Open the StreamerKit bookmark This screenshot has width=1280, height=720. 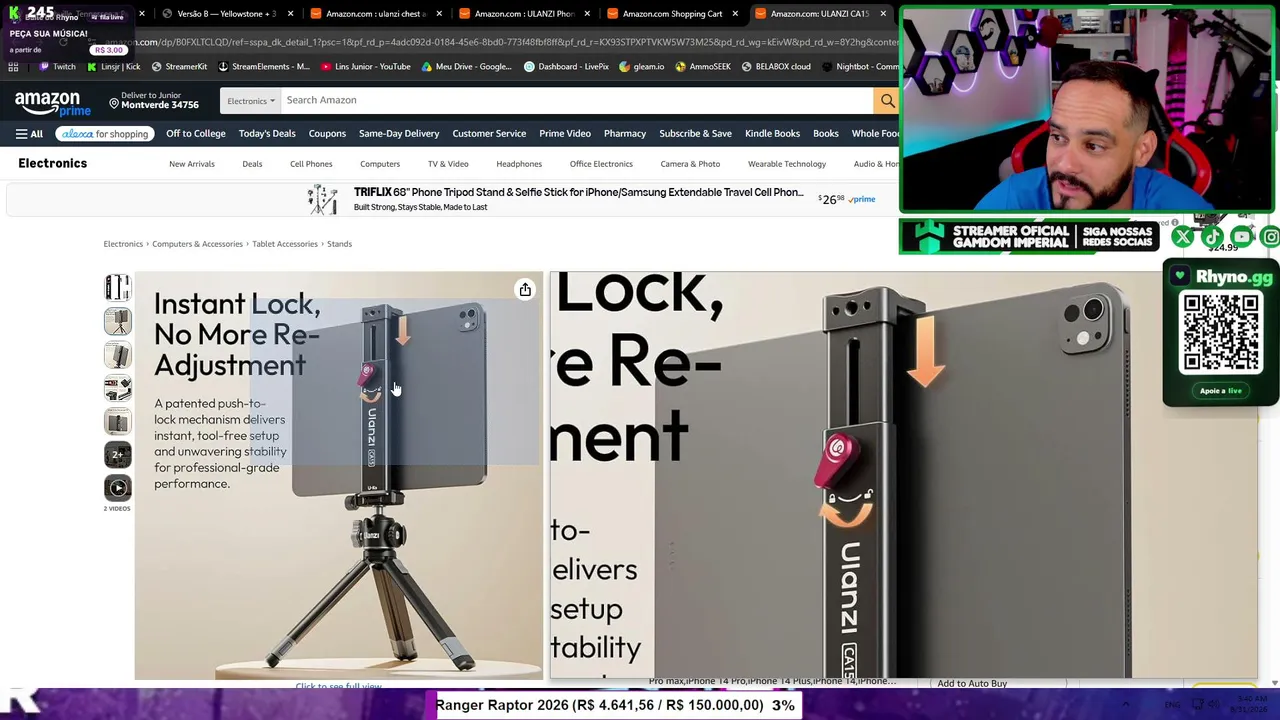click(x=179, y=67)
